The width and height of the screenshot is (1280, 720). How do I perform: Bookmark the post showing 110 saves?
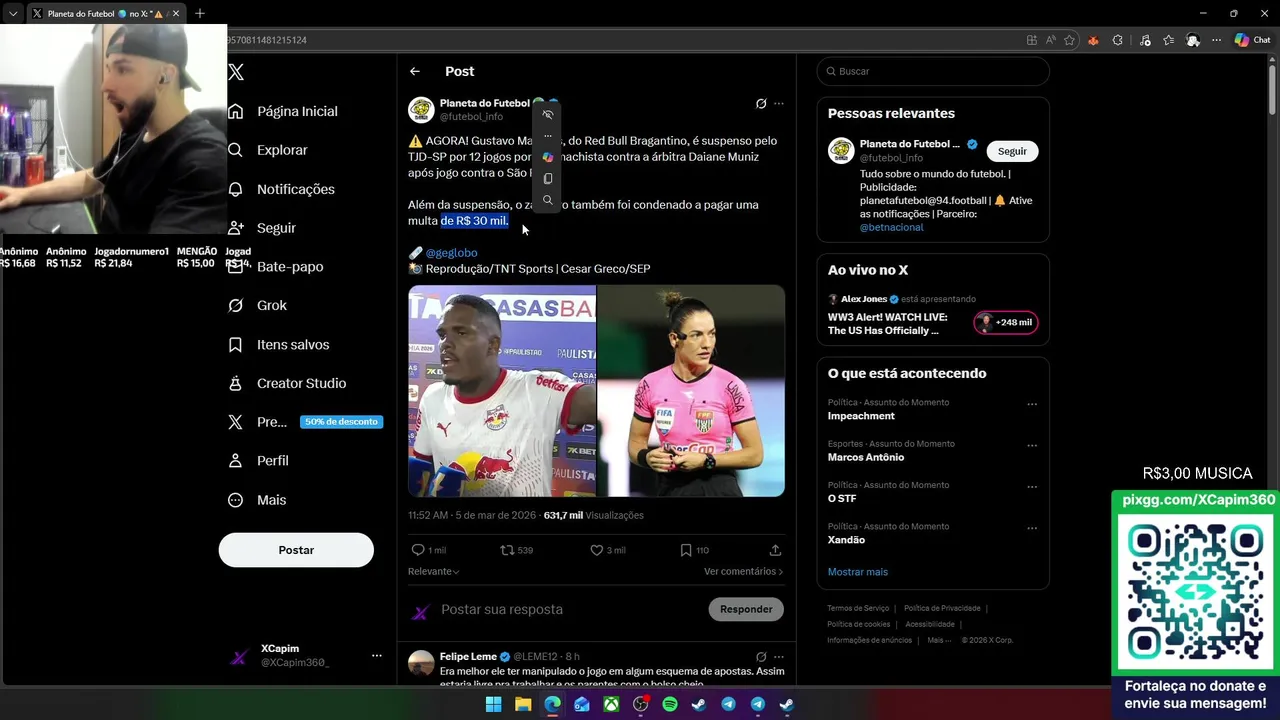(694, 550)
